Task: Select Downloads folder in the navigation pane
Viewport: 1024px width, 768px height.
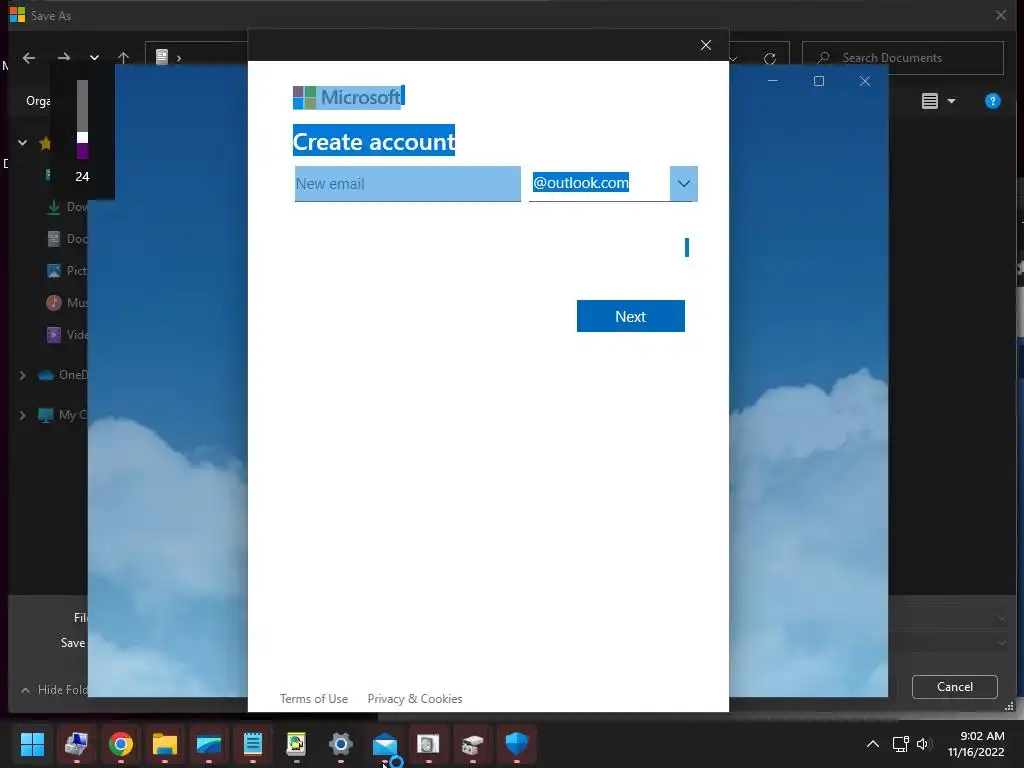Action: pos(67,207)
